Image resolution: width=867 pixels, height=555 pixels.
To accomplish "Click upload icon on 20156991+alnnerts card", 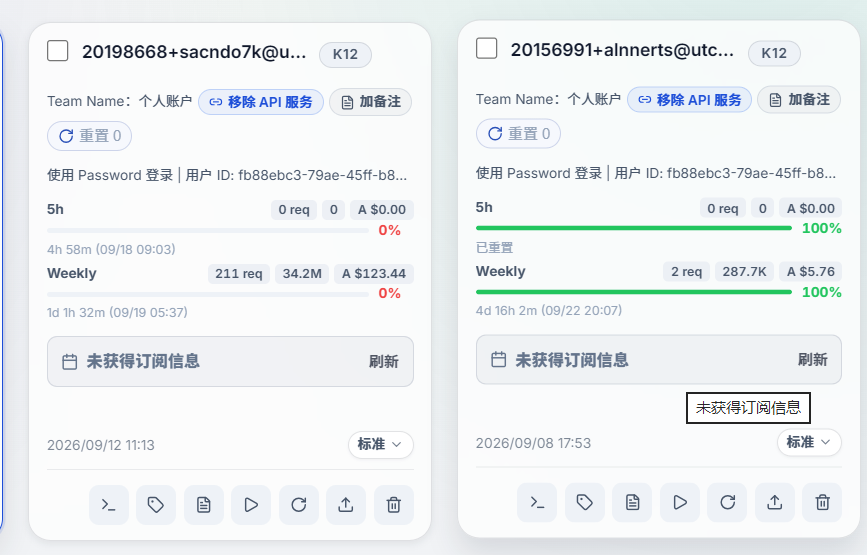I will 775,502.
